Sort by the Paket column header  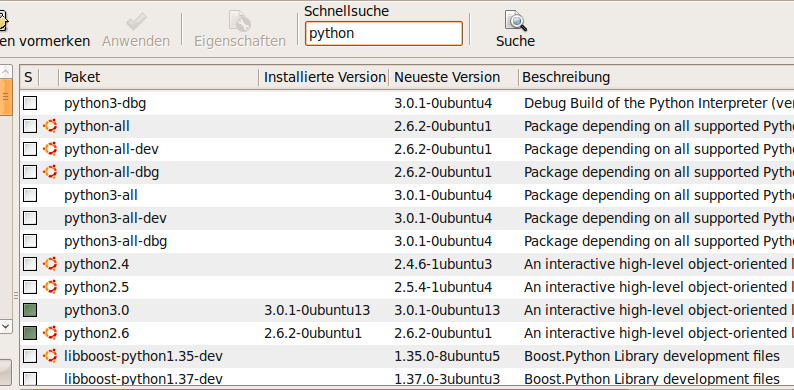tap(159, 77)
